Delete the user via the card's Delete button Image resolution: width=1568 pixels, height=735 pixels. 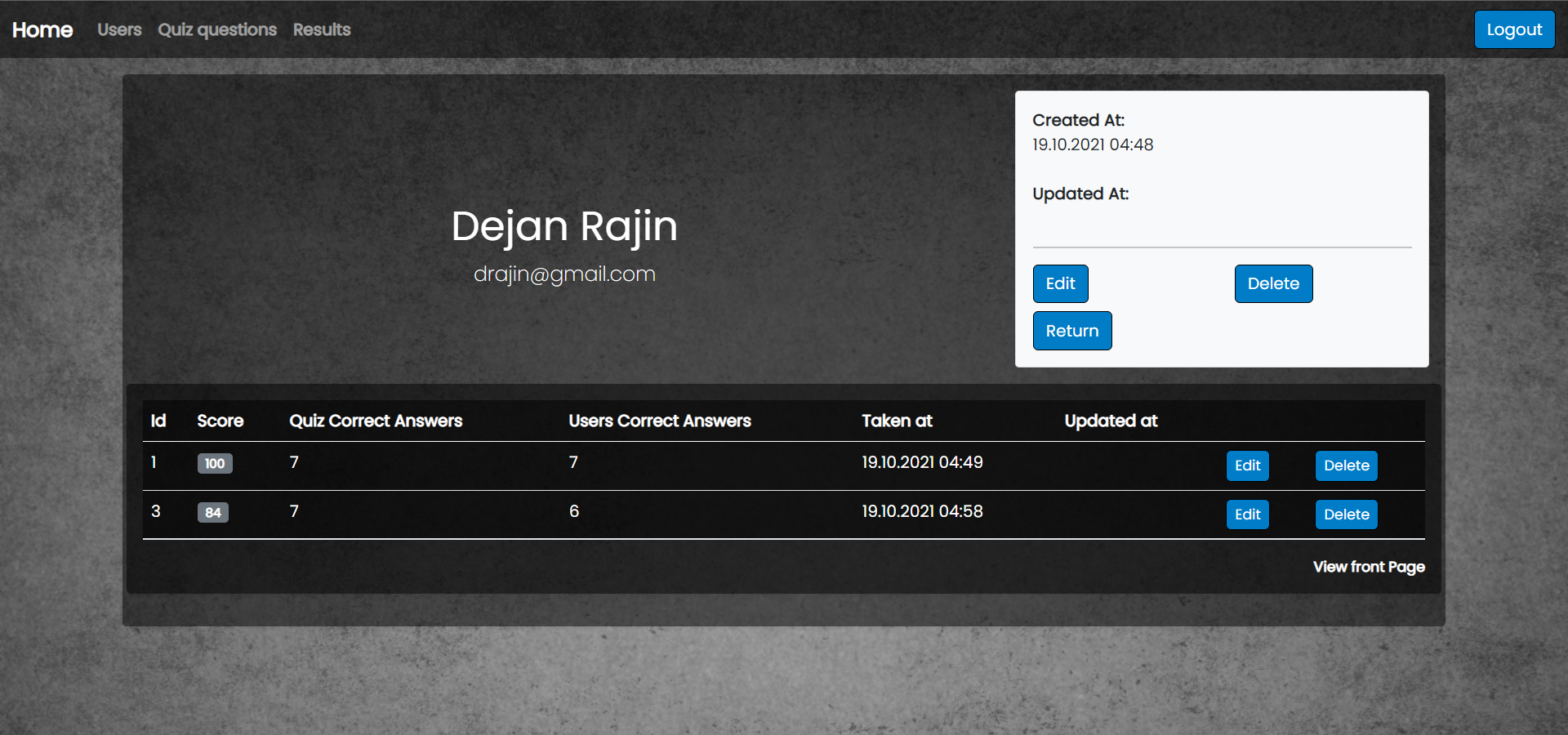(x=1273, y=283)
